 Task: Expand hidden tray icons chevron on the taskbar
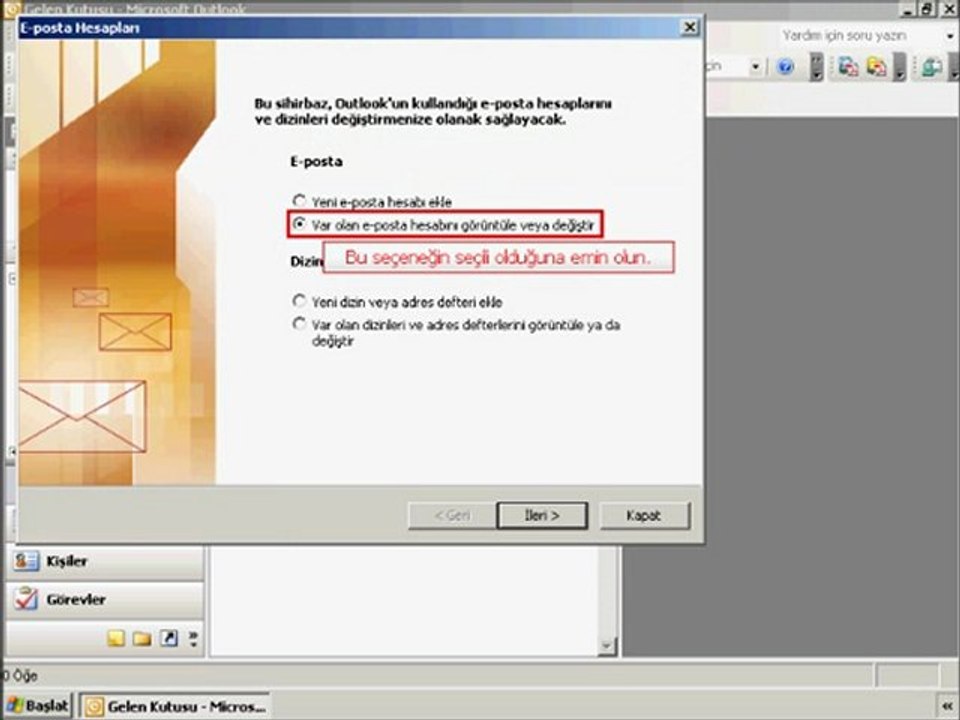click(947, 707)
